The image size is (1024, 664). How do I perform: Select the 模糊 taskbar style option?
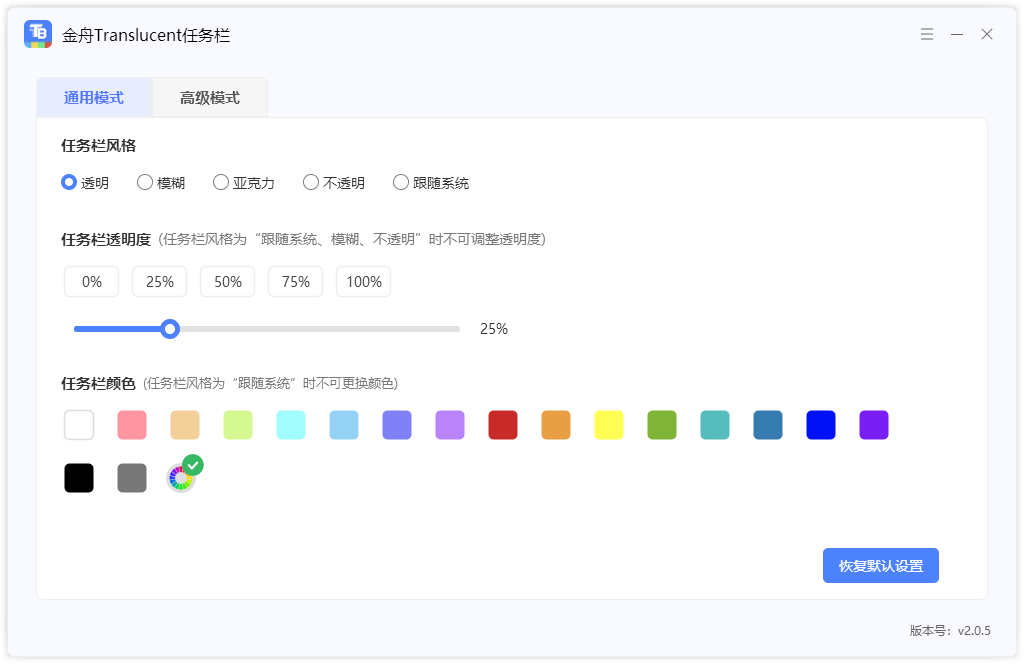145,182
